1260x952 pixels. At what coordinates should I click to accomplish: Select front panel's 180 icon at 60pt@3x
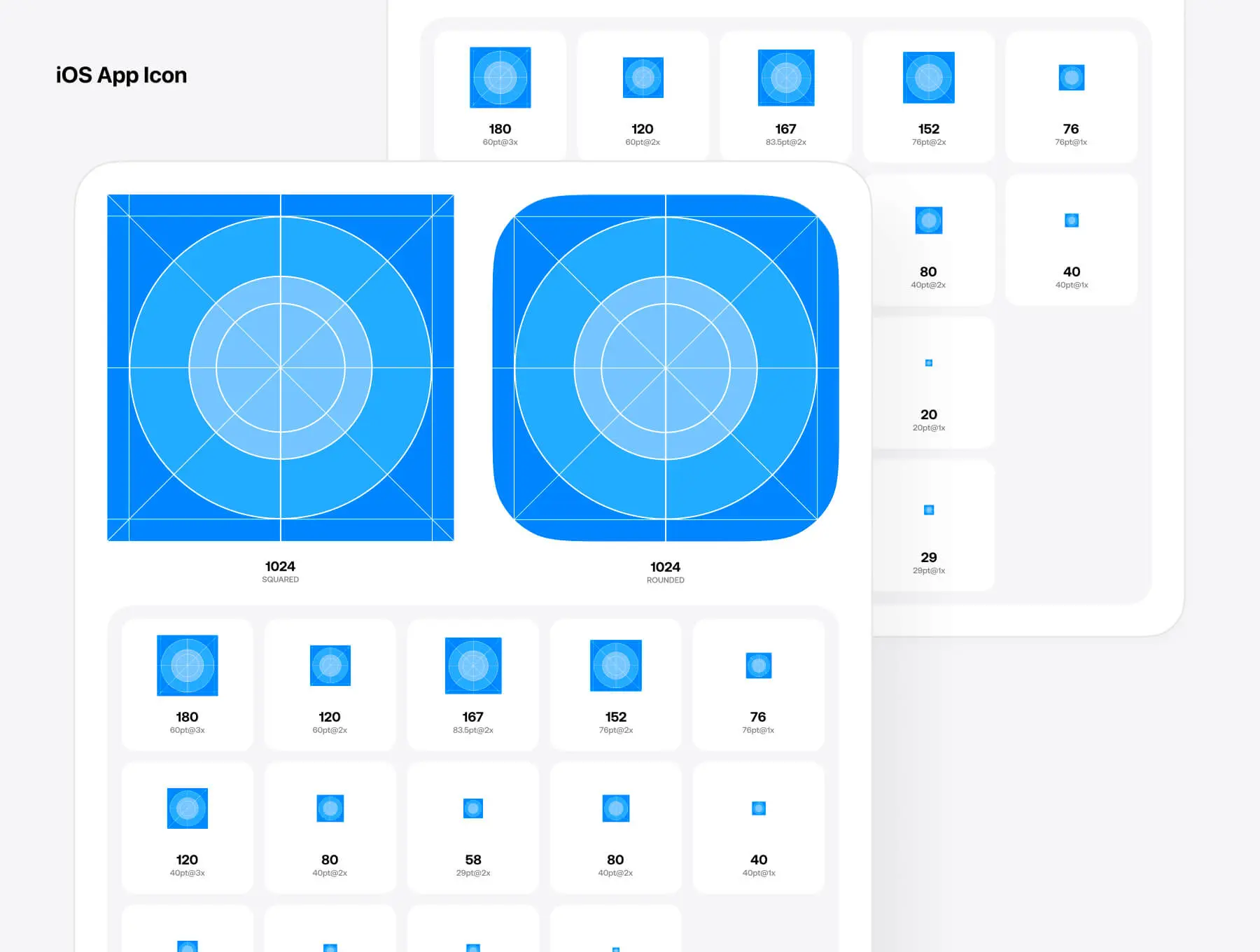[x=187, y=666]
